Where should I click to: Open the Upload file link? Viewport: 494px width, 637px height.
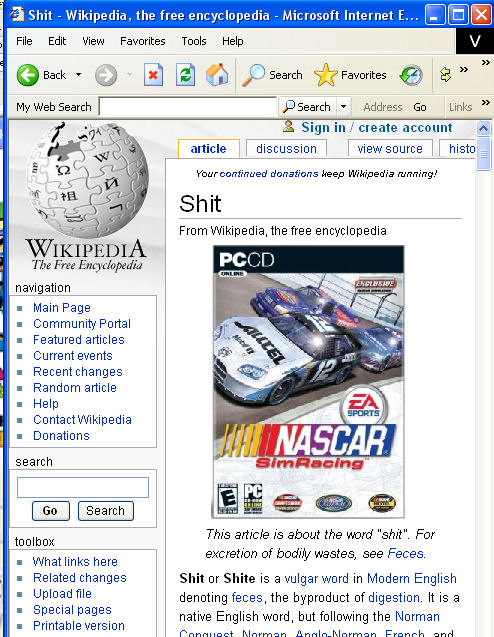[62, 594]
